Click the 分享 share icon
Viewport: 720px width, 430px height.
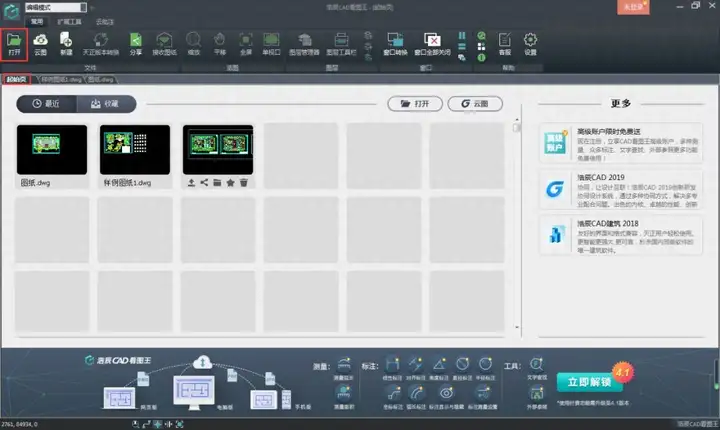coord(135,44)
